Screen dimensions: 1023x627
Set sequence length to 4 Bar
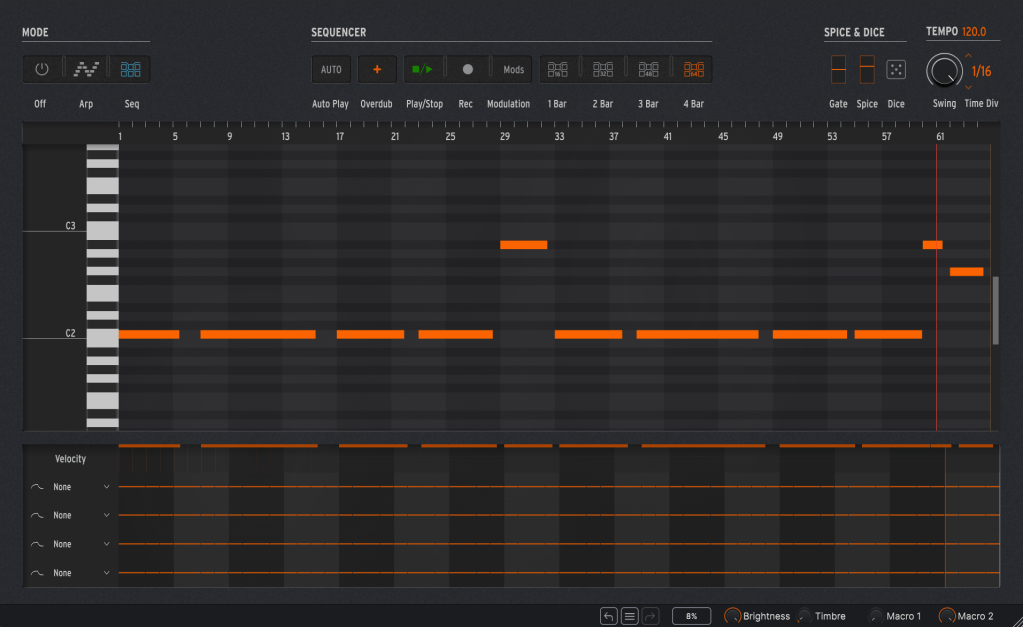(694, 70)
